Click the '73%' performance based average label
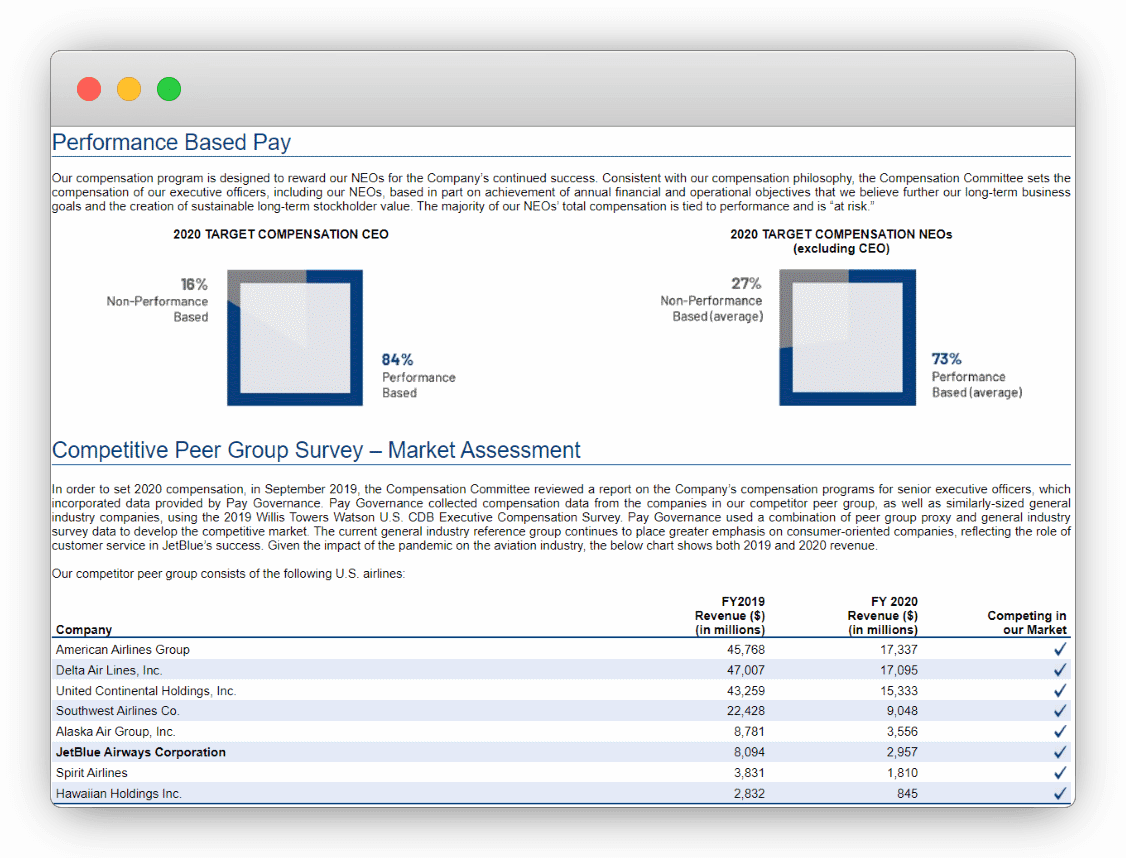The height and width of the screenshot is (858, 1126). point(946,359)
